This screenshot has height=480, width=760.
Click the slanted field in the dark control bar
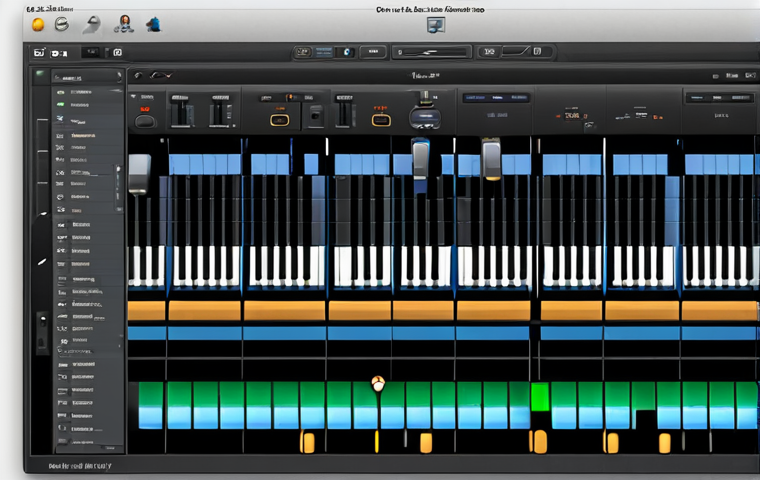(516, 51)
